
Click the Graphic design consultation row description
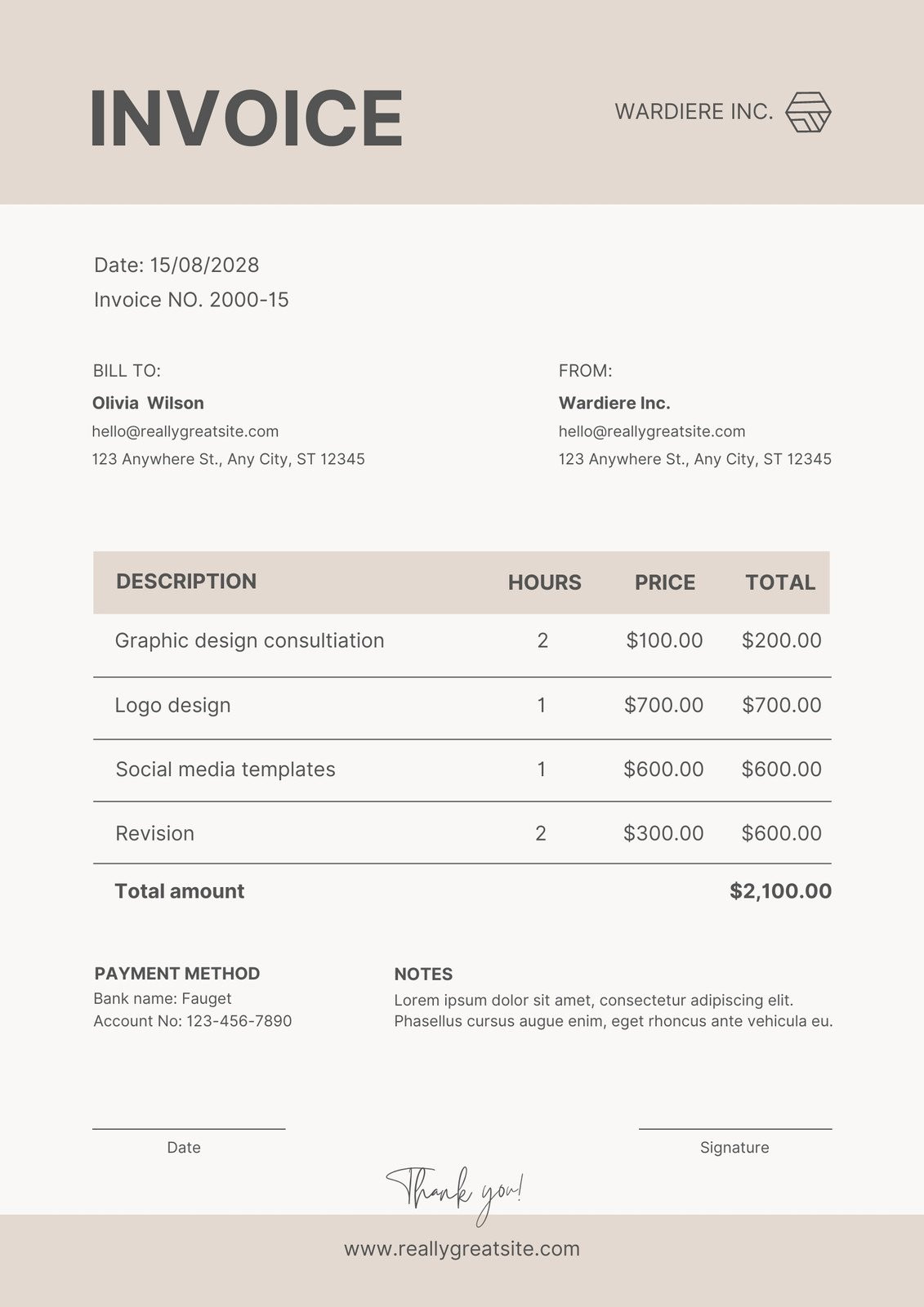[x=249, y=640]
